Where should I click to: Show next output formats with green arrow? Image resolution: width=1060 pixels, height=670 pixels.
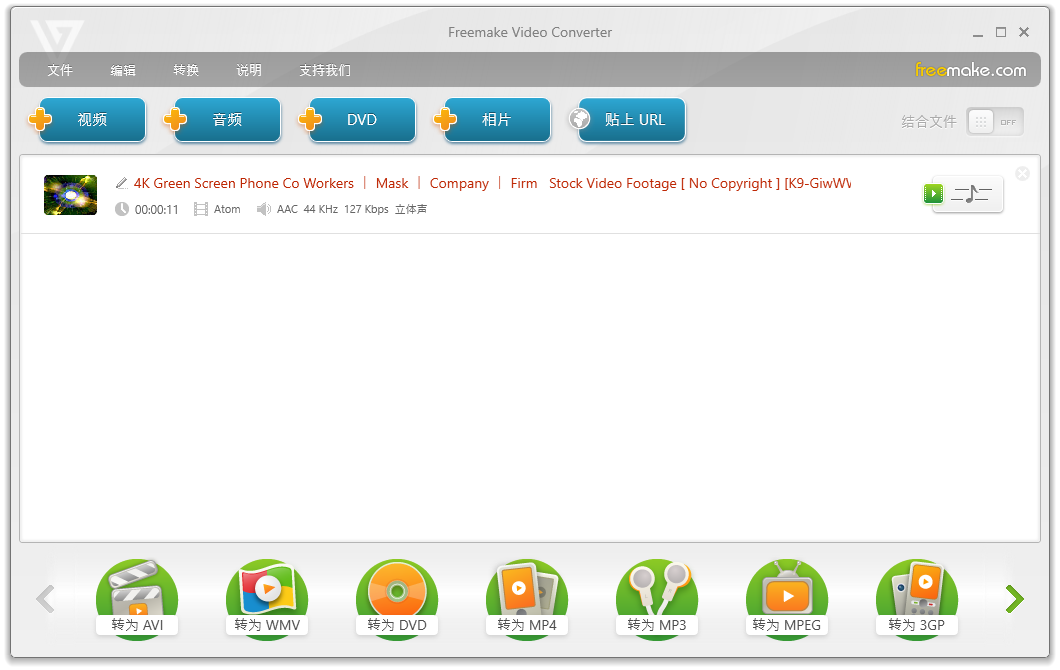point(1014,599)
